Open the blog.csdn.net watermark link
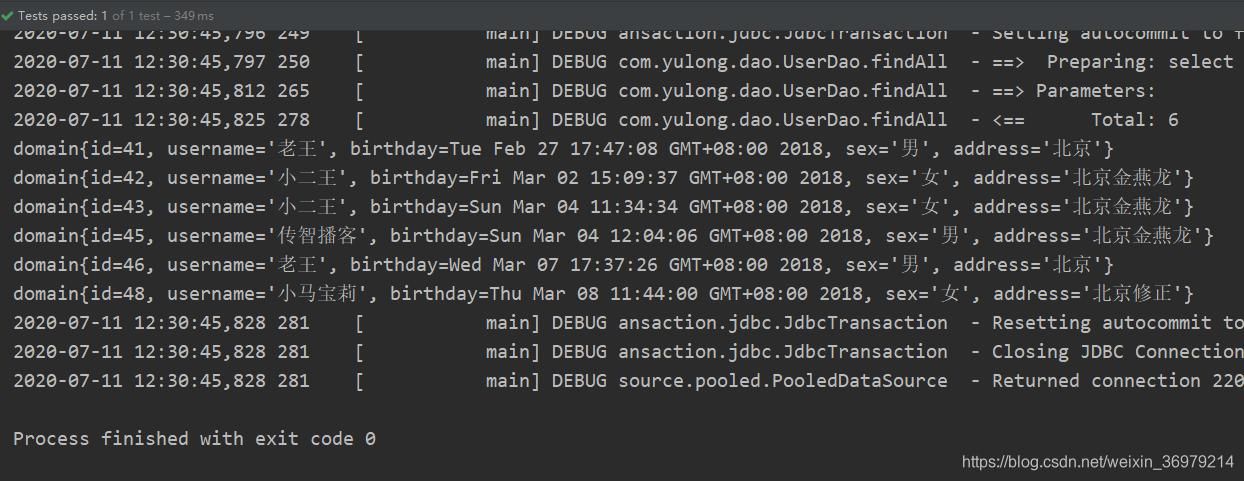Viewport: 1244px width, 481px height. [x=1097, y=462]
